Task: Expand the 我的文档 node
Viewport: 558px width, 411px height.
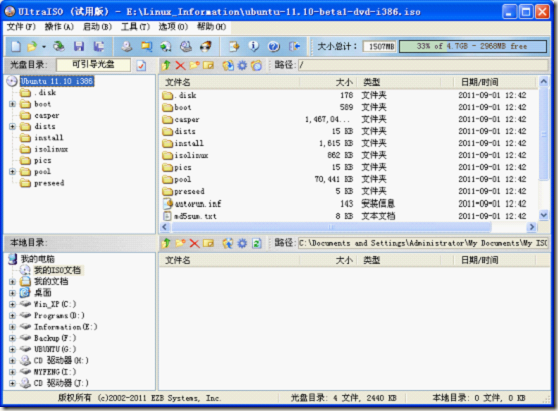Action: coord(12,281)
